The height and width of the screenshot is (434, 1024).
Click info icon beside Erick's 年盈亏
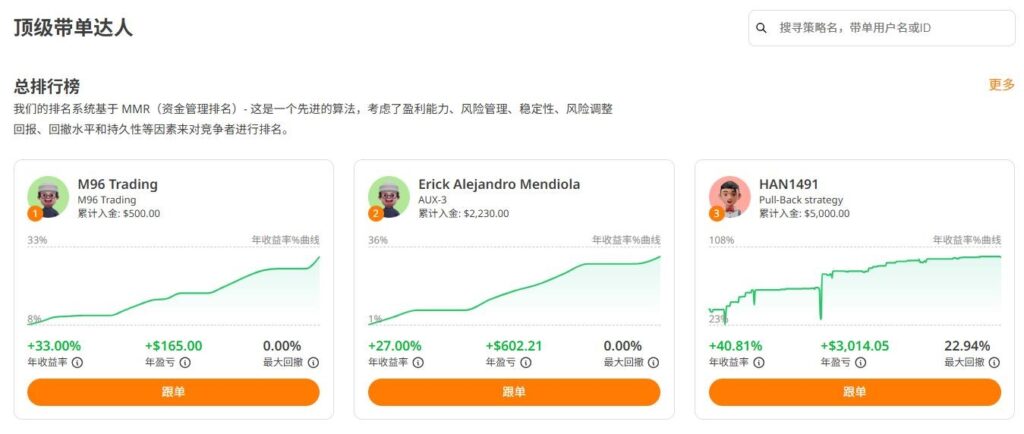[526, 362]
